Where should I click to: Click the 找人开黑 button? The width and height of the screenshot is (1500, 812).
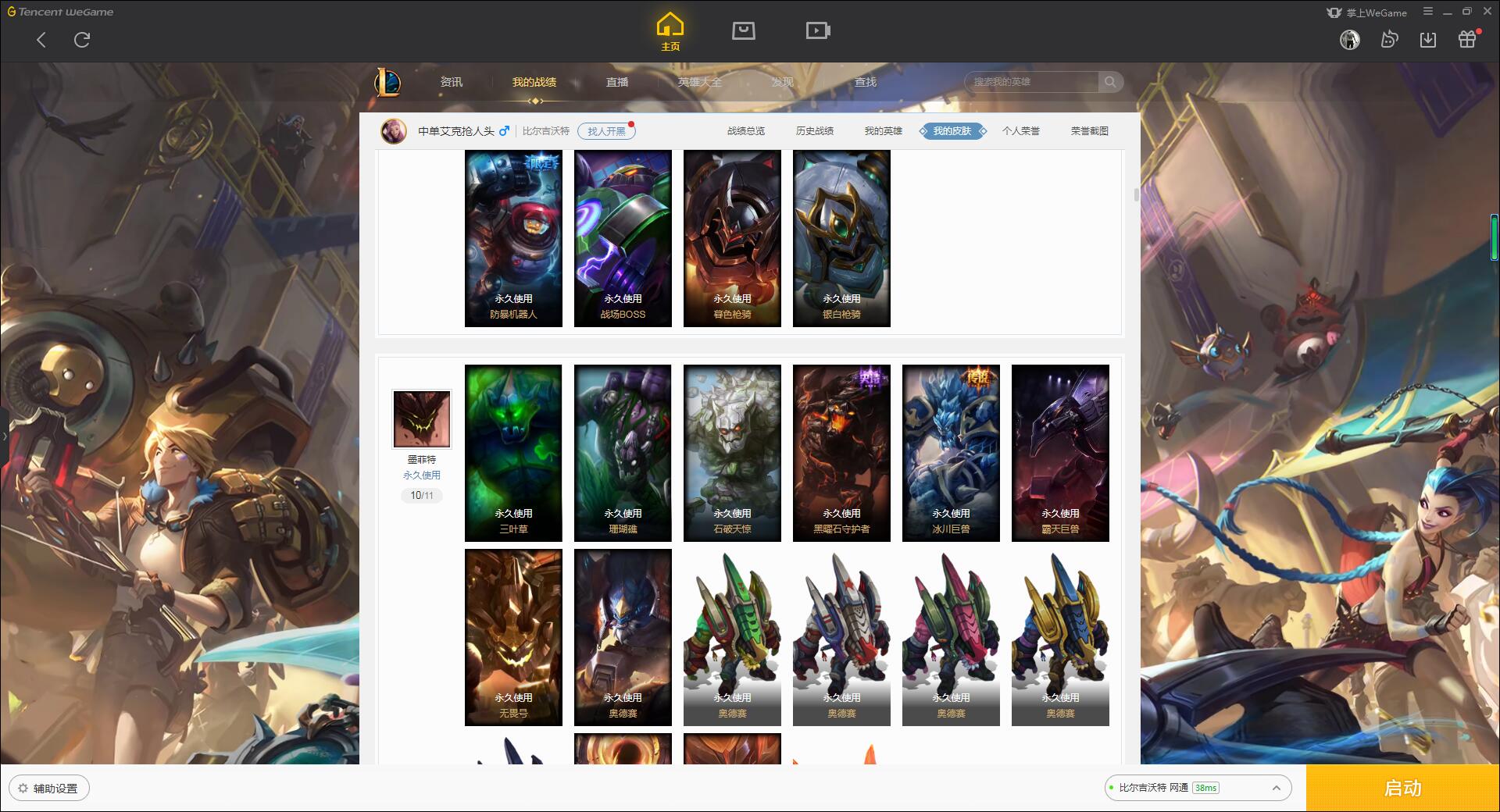[606, 131]
